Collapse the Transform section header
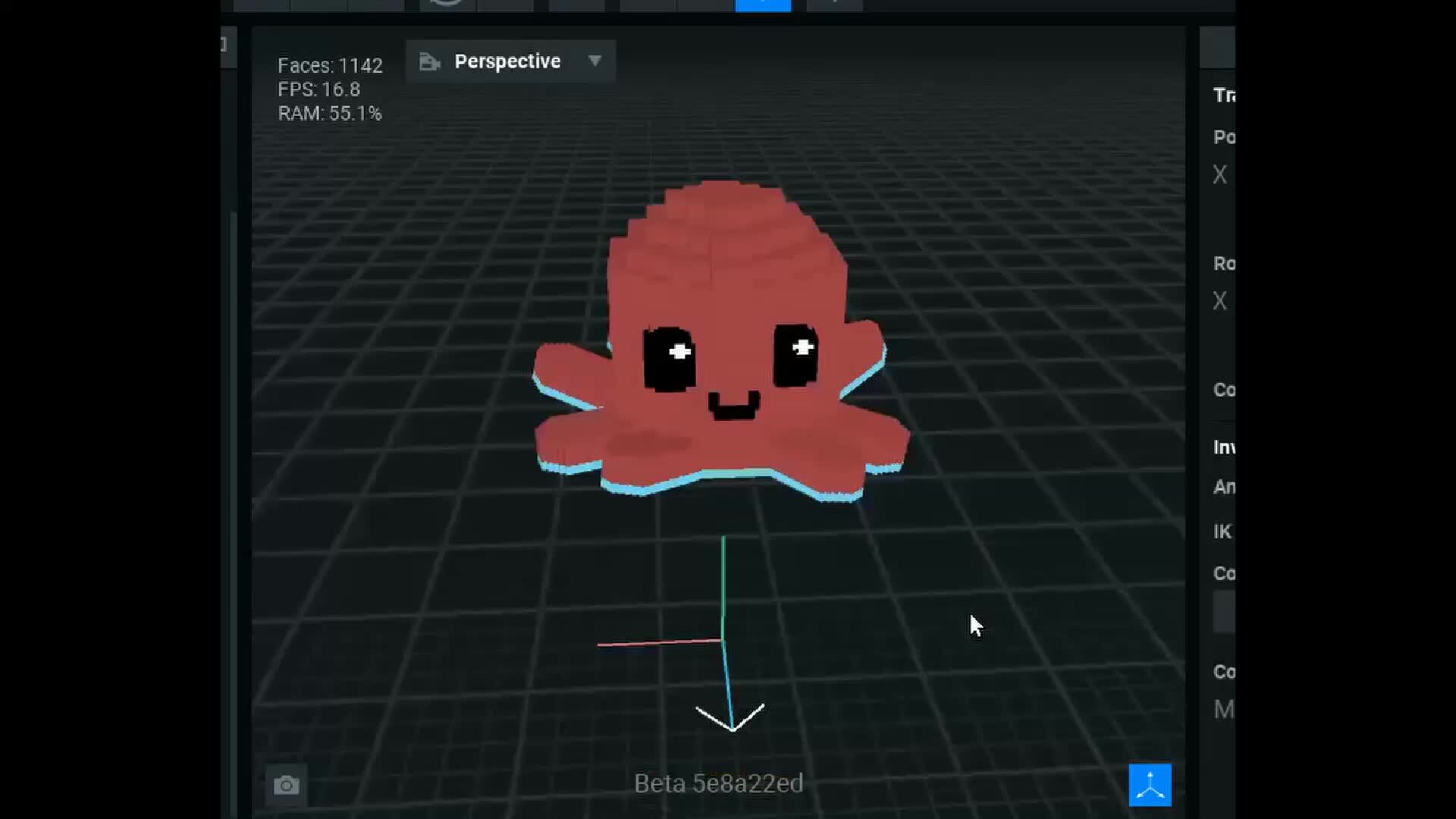The height and width of the screenshot is (819, 1456). 1224,95
